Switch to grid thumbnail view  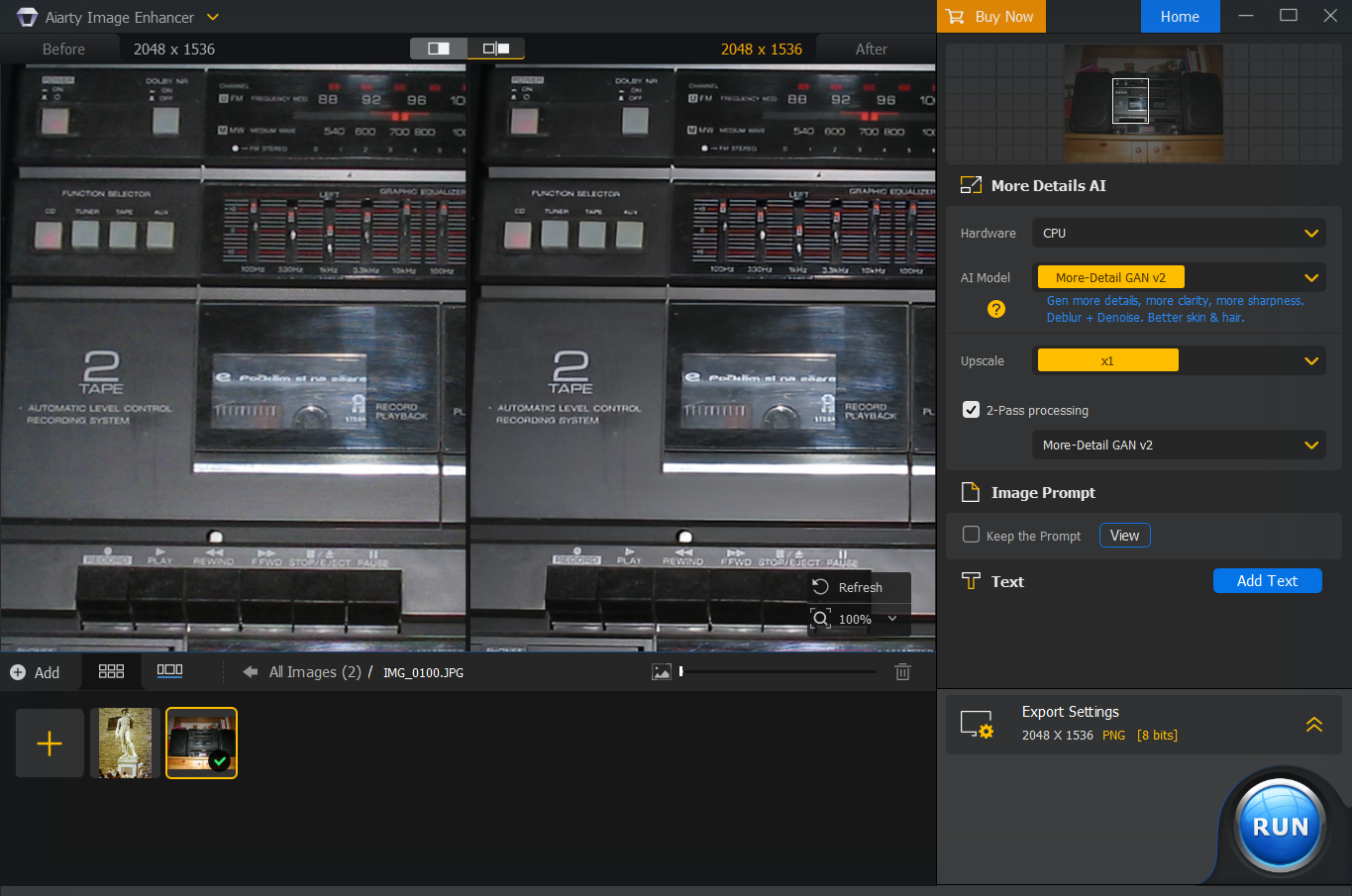(x=111, y=671)
